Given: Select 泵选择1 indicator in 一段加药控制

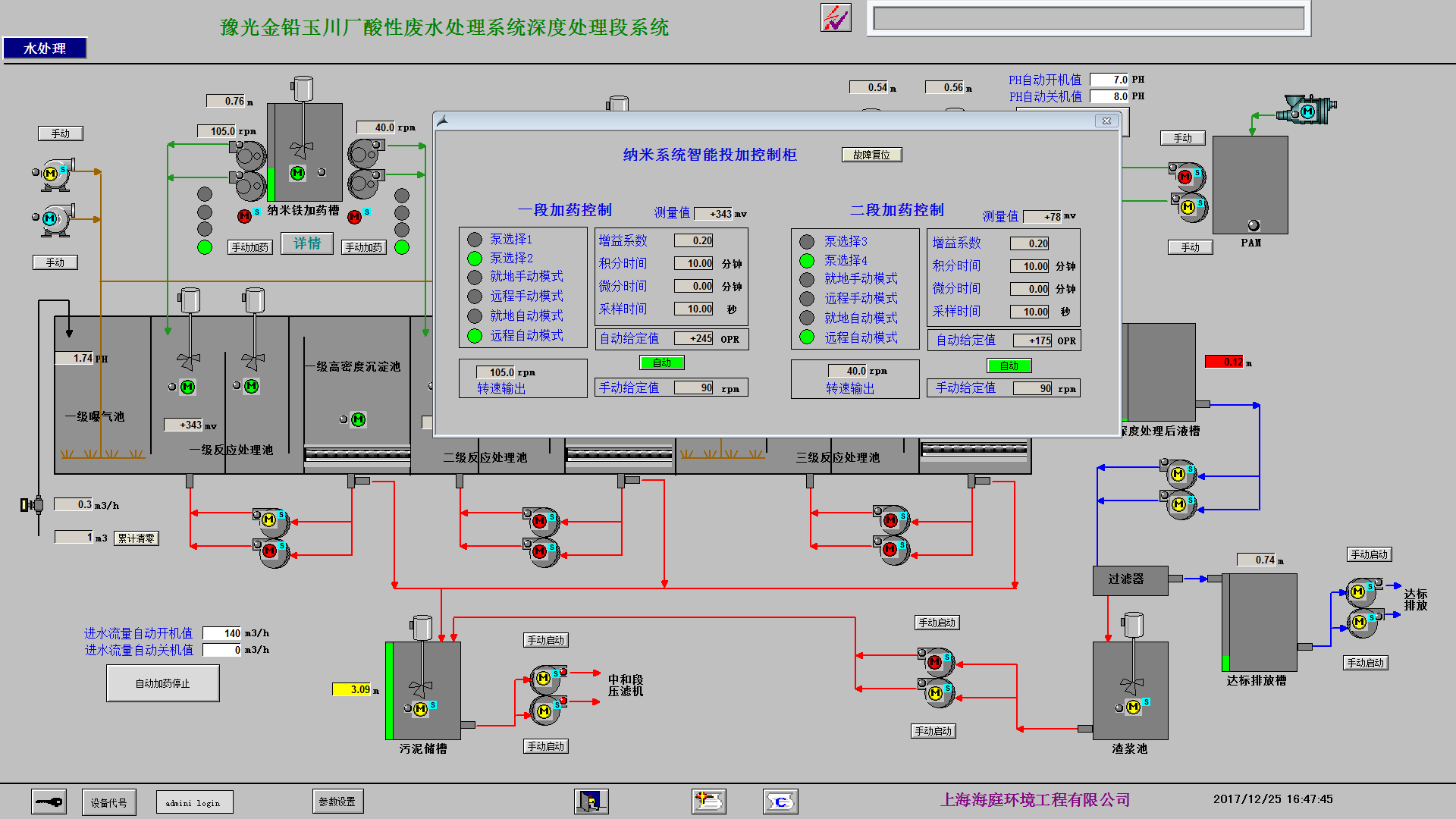Looking at the screenshot, I should tap(475, 240).
